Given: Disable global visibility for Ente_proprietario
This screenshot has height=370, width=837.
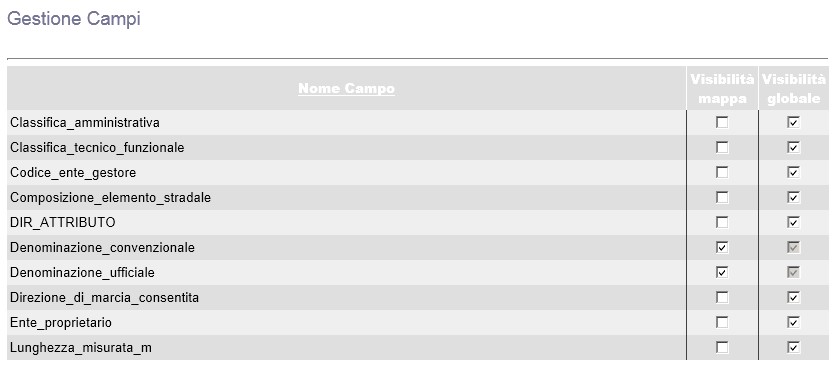Looking at the screenshot, I should coord(793,322).
